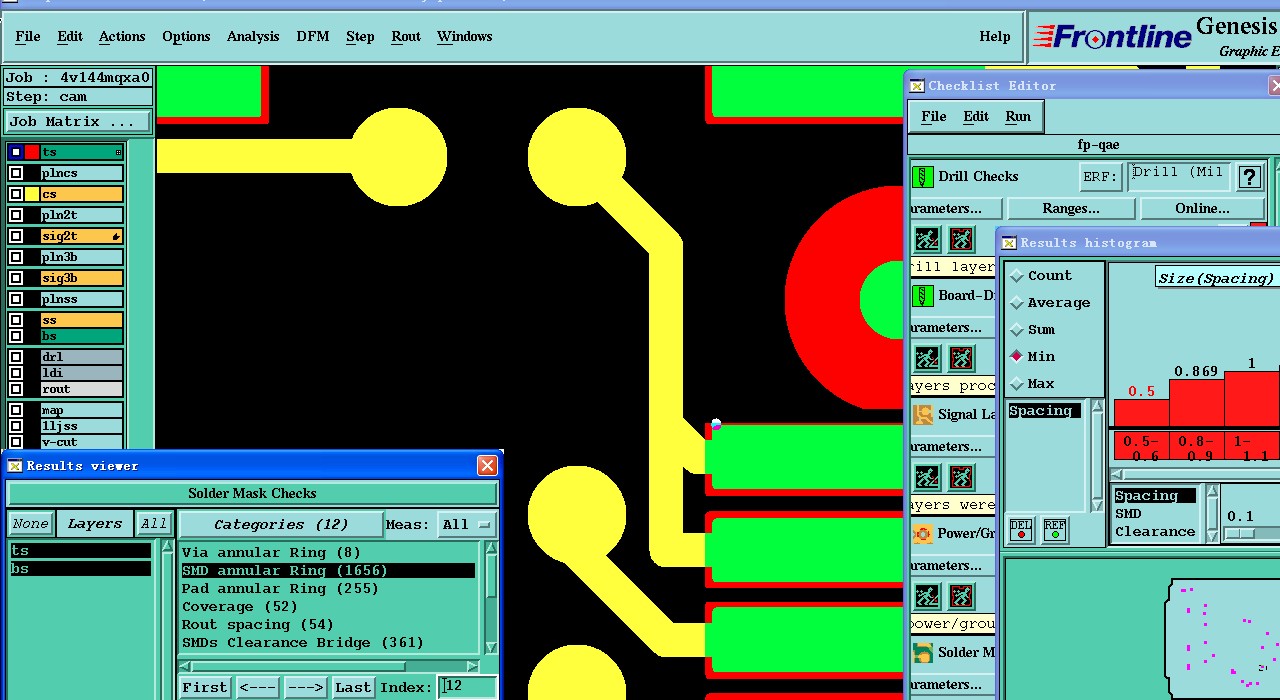Toggle display checkbox for layer plncs
This screenshot has height=700, width=1280.
click(16, 173)
